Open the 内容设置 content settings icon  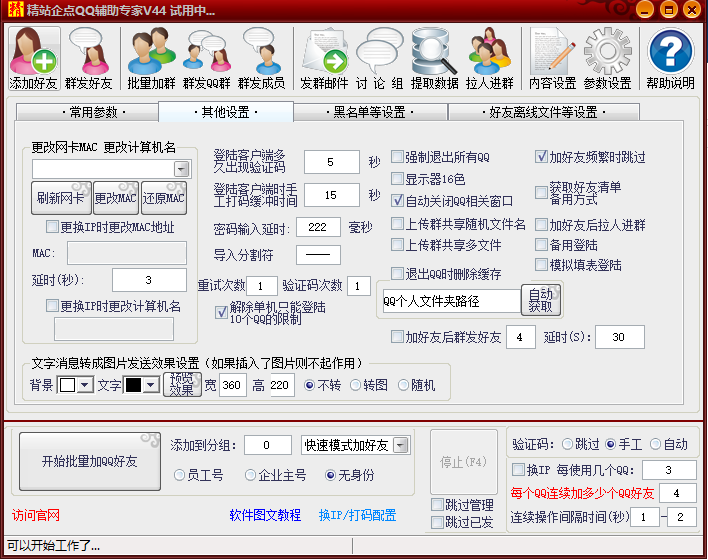click(x=553, y=58)
